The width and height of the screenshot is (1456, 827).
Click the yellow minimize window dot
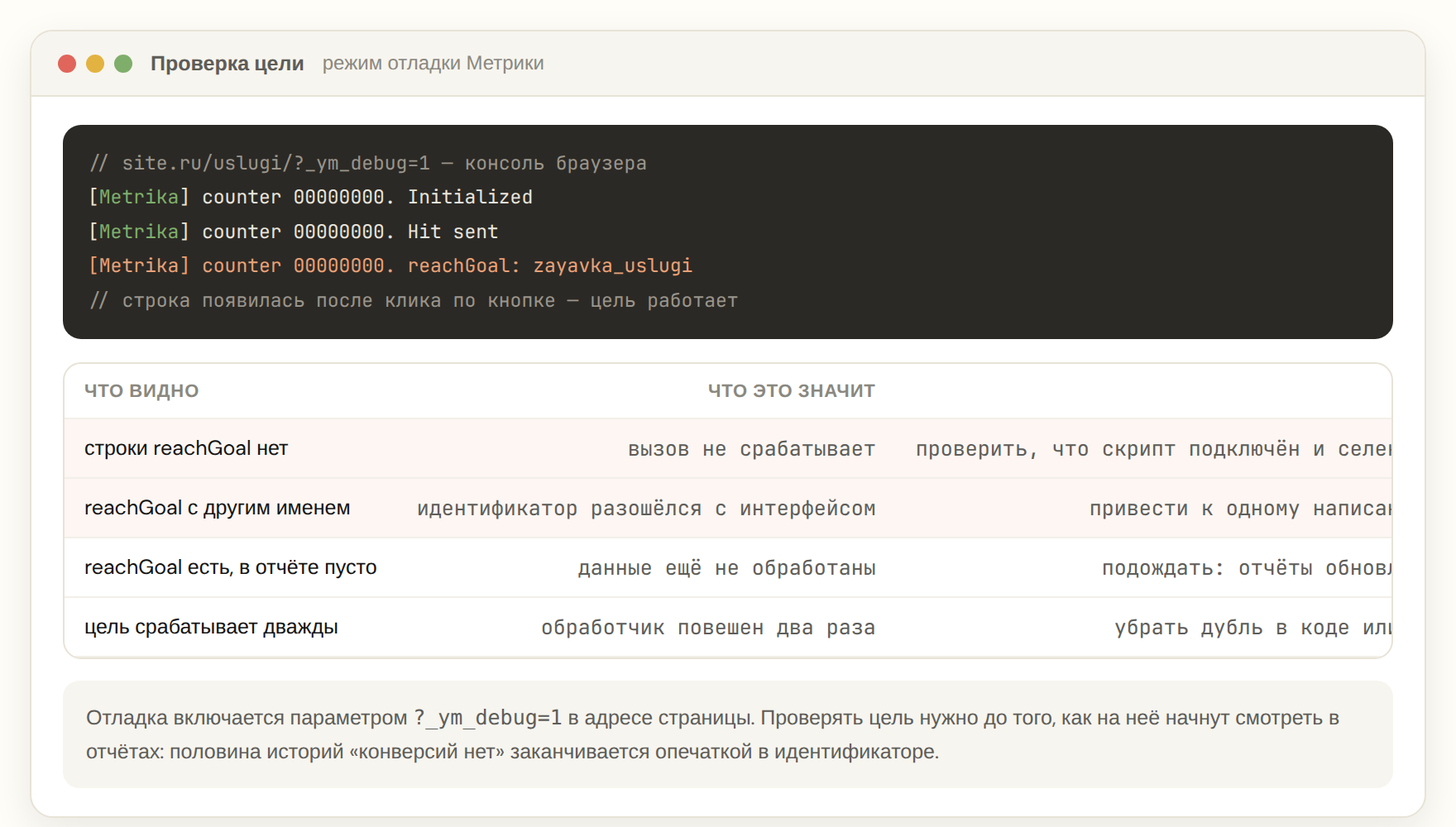pos(95,64)
